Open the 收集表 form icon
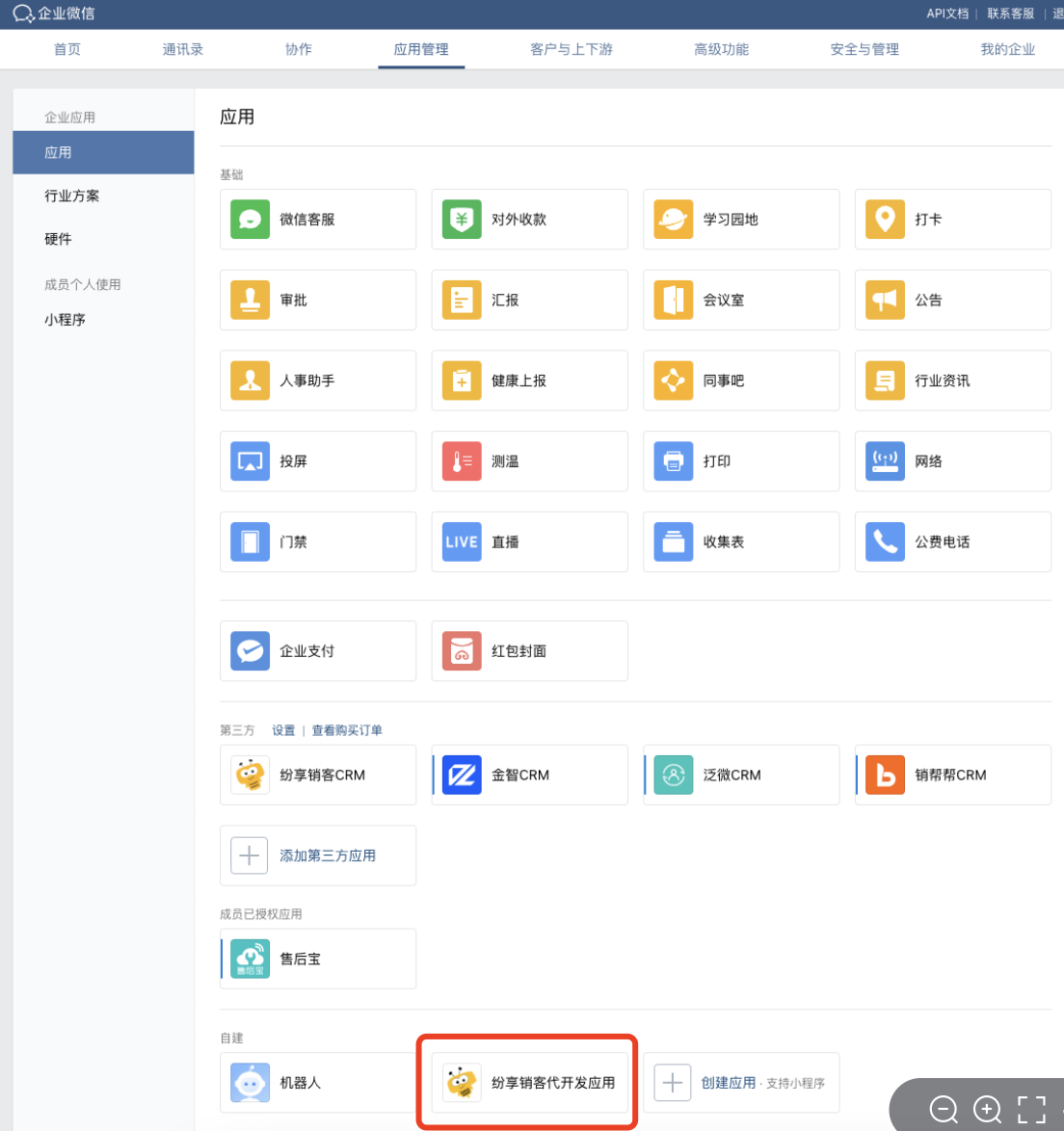This screenshot has width=1064, height=1131. tap(673, 542)
